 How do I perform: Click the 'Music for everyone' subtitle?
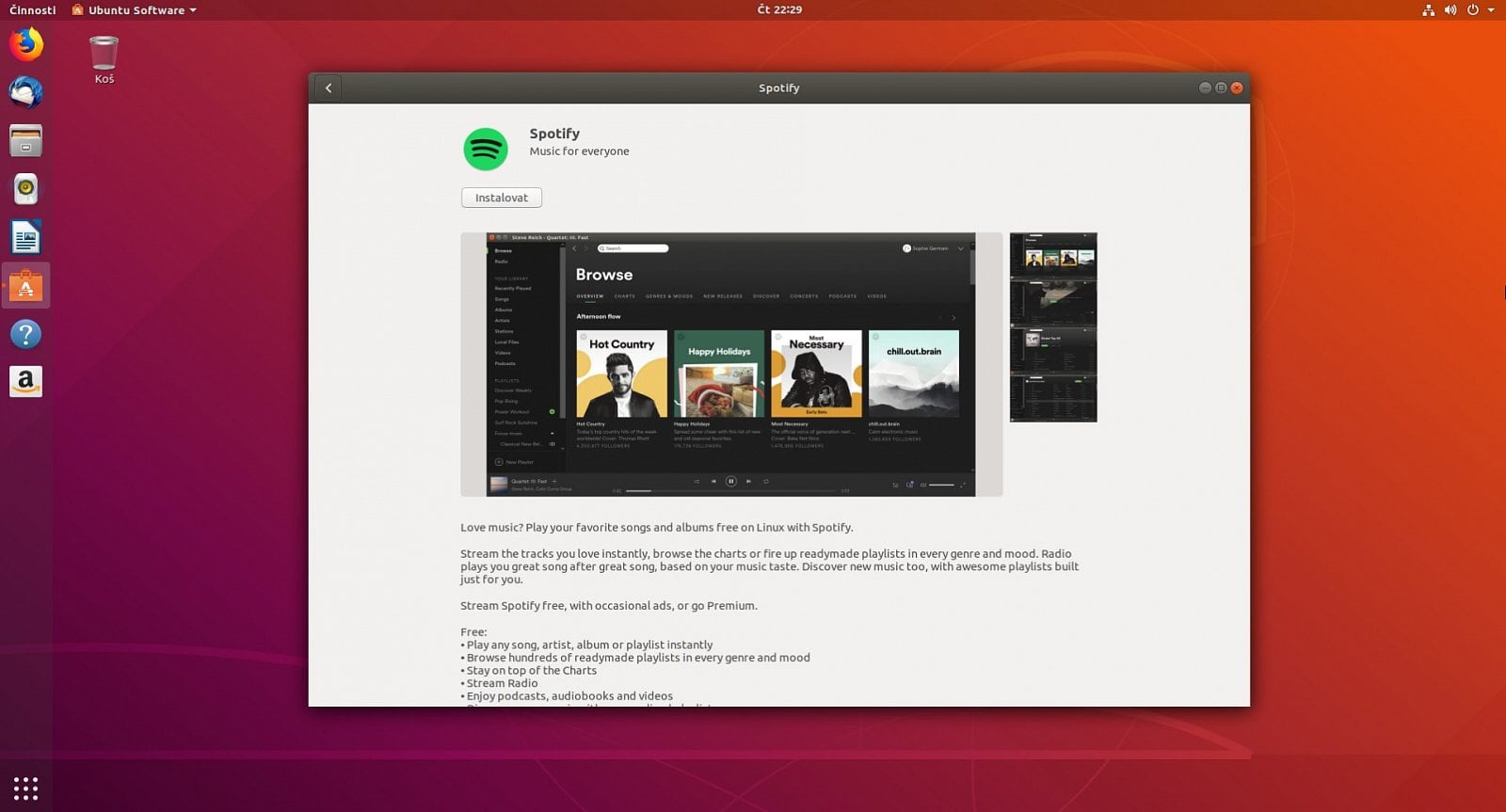[579, 151]
